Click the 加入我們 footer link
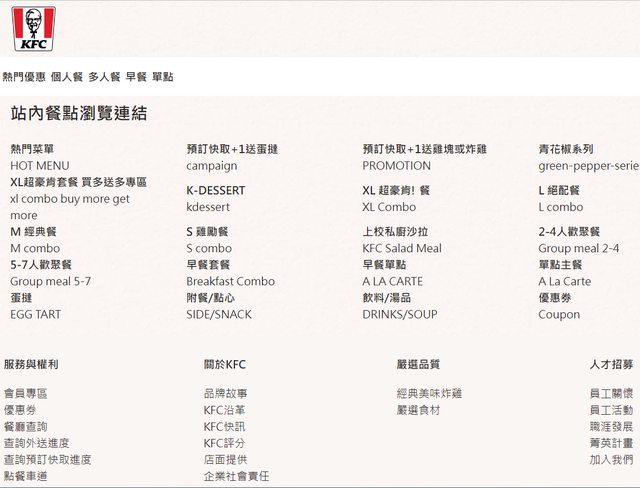640x488 pixels. tap(611, 460)
